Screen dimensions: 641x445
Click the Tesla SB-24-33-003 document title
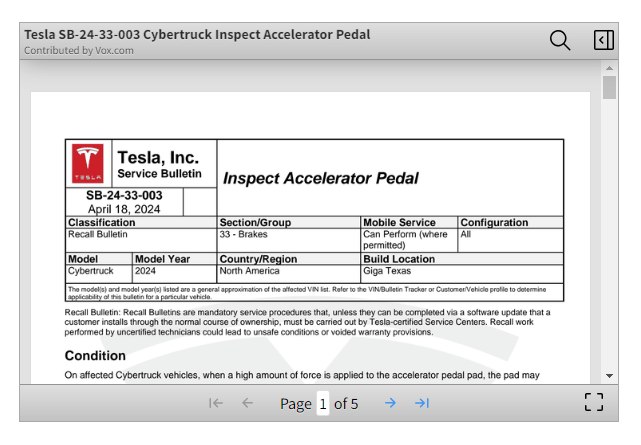click(197, 34)
